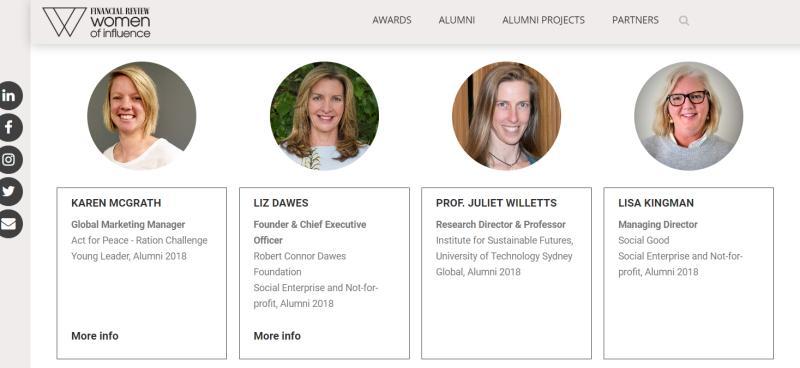Image resolution: width=800 pixels, height=368 pixels.
Task: Open the Instagram social icon
Action: tap(9, 160)
